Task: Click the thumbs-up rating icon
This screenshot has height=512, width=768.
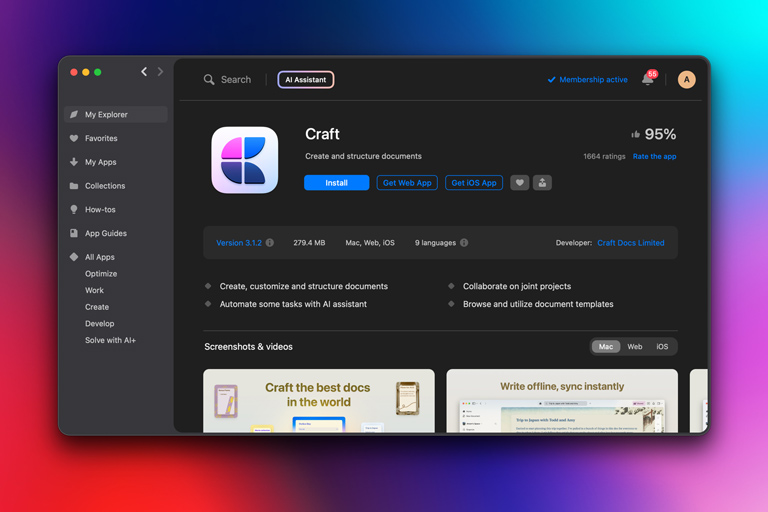Action: coord(636,134)
